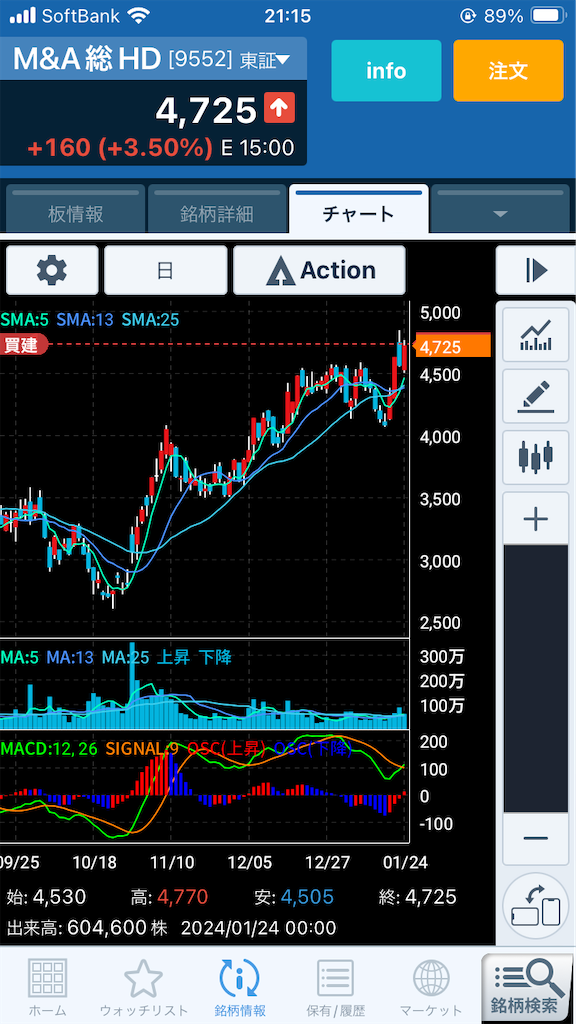Zoom in chart with plus button

[536, 519]
